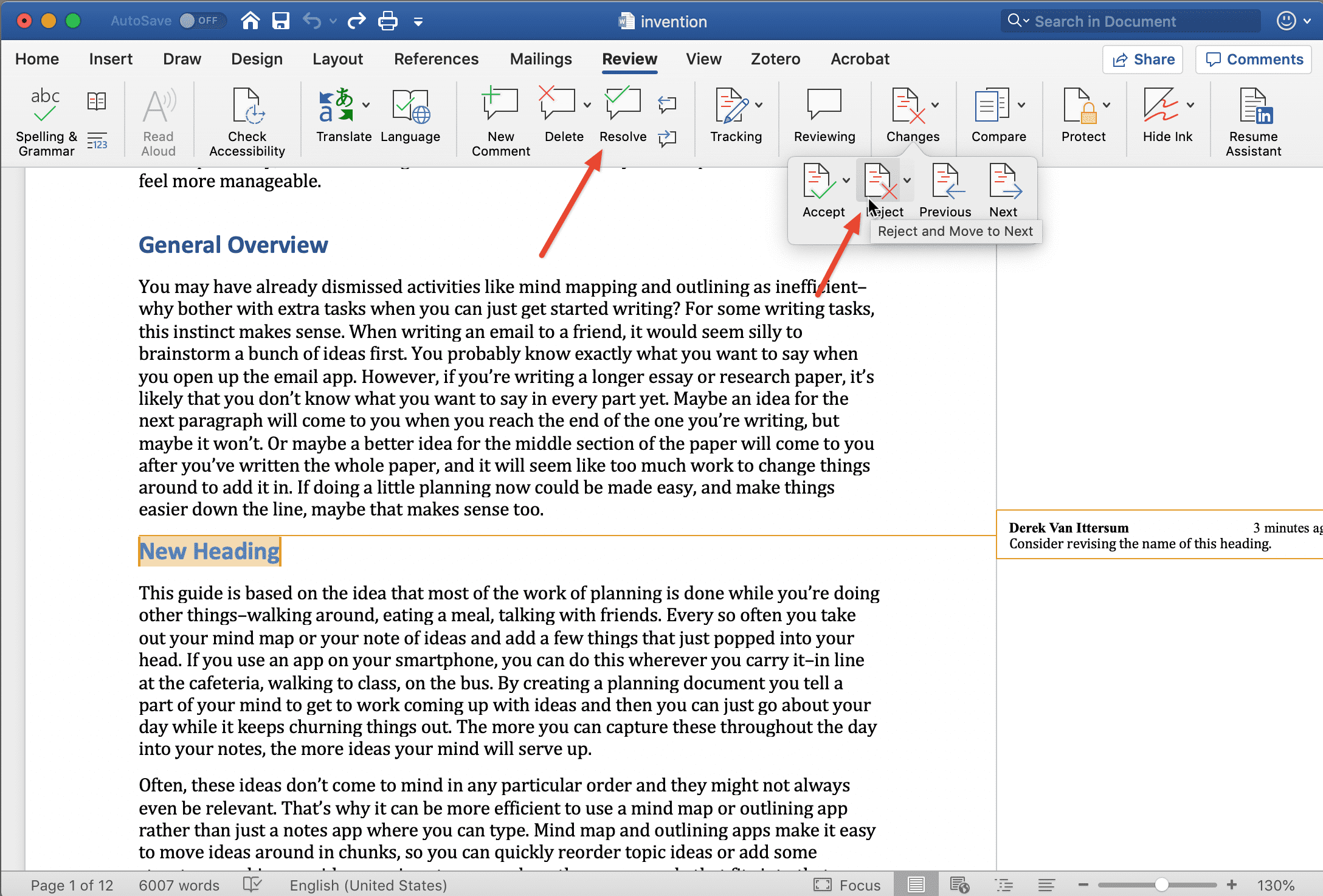The width and height of the screenshot is (1323, 896).
Task: Switch to Outline view
Action: click(x=1004, y=884)
